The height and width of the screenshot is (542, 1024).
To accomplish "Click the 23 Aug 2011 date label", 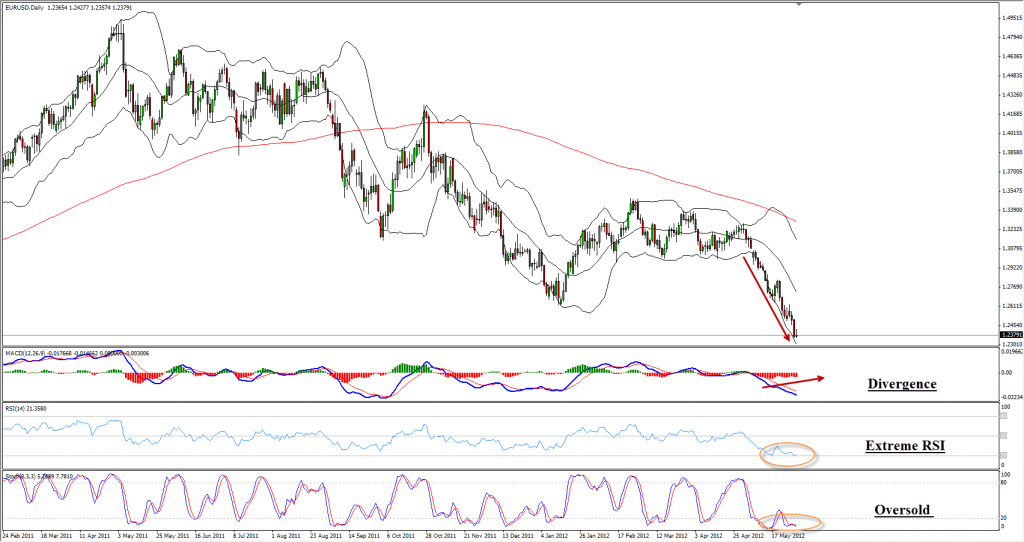I will pos(326,536).
